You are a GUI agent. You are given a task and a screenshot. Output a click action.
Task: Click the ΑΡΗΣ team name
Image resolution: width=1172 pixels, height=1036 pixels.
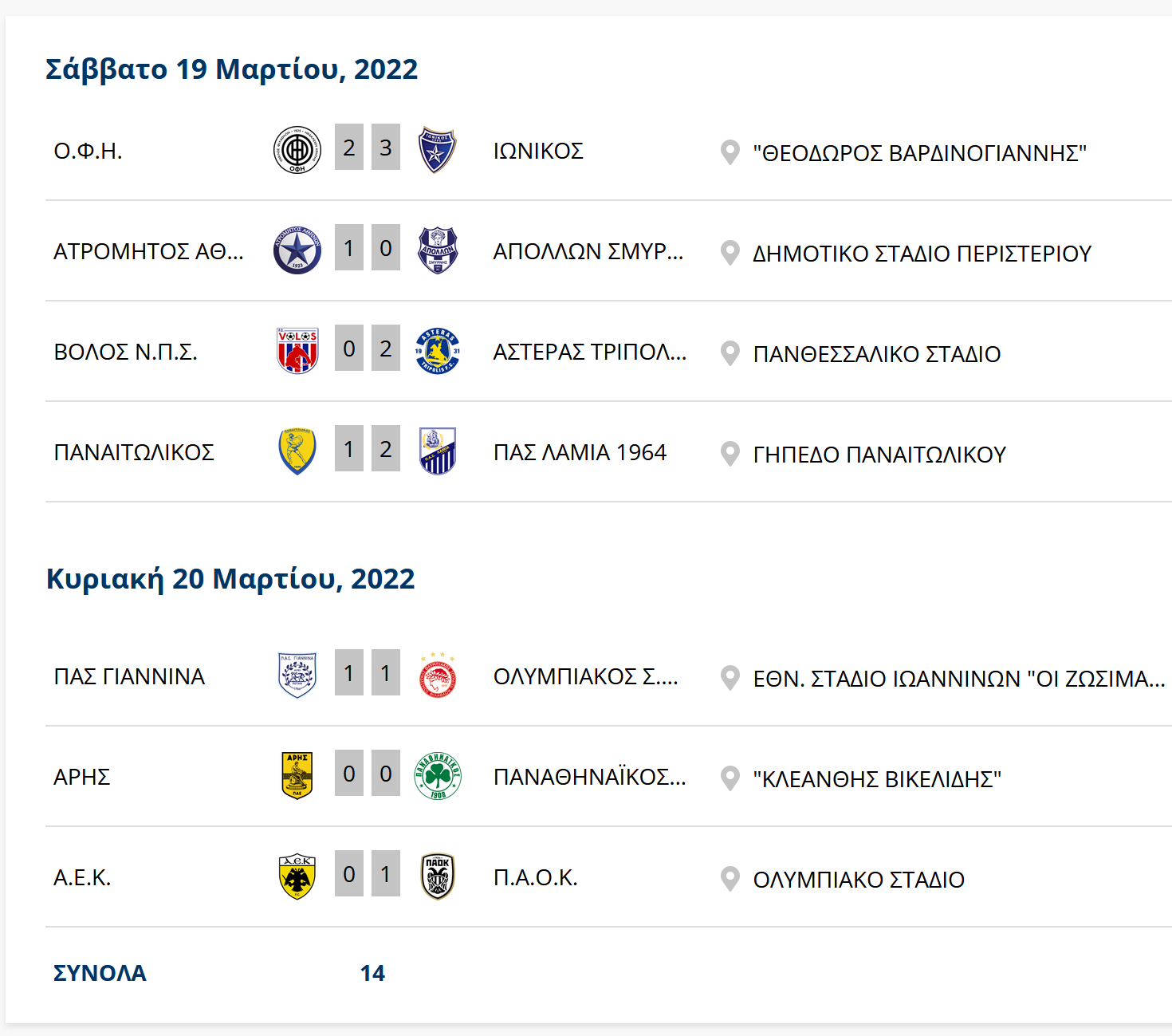click(81, 777)
